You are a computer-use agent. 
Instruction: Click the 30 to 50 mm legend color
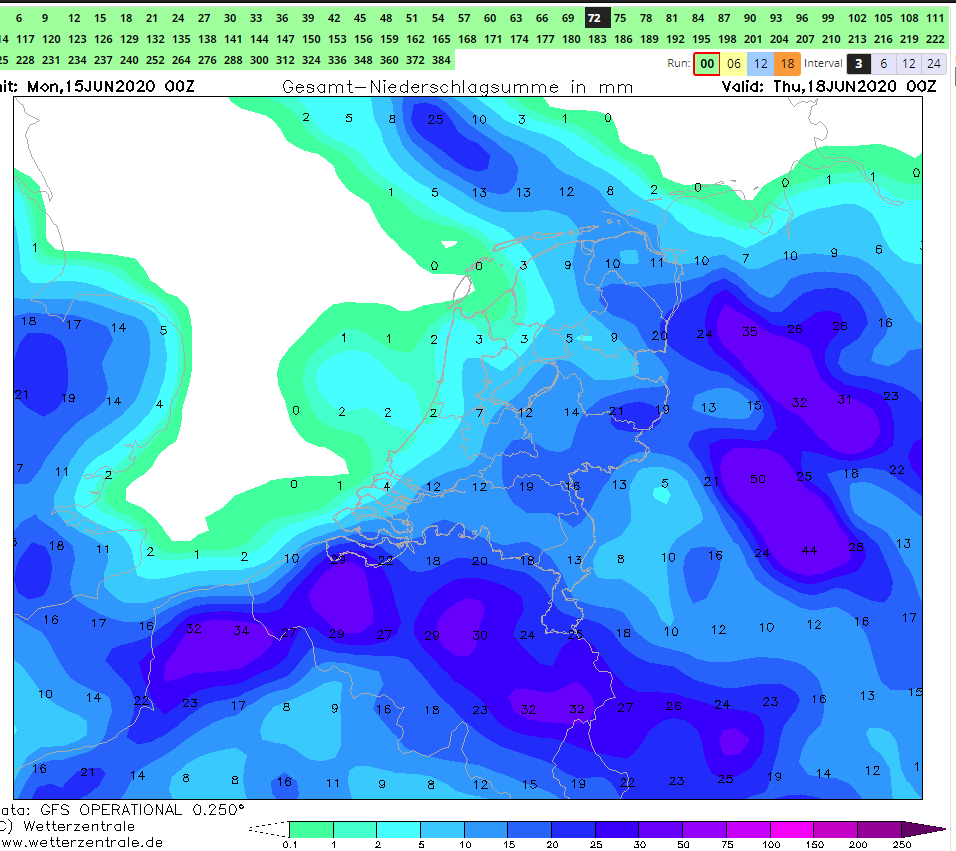(660, 830)
